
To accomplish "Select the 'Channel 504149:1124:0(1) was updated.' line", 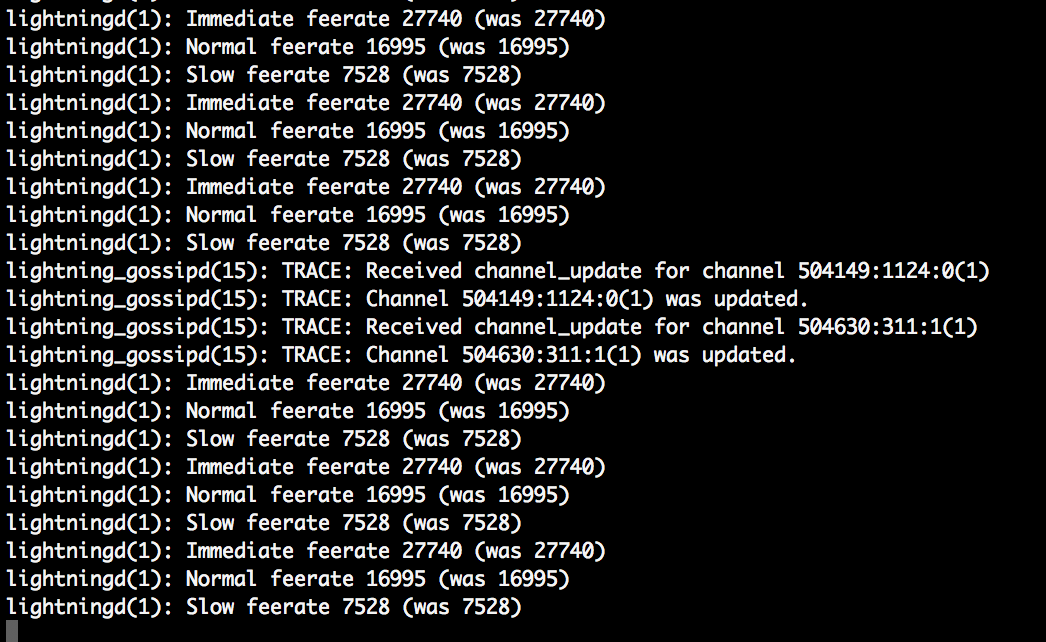I will [407, 299].
